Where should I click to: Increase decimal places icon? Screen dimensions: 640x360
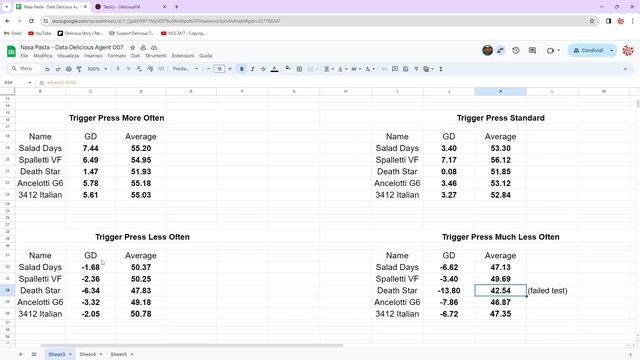[x=150, y=69]
